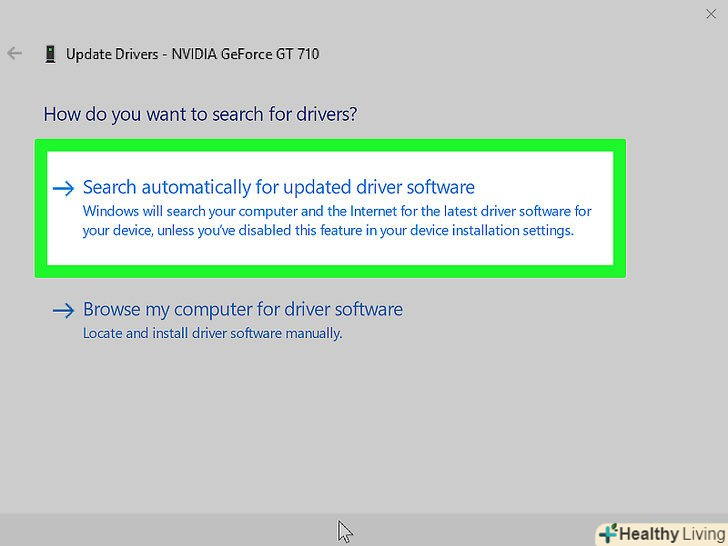Click the arrow beside Search automatically option

tap(63, 188)
